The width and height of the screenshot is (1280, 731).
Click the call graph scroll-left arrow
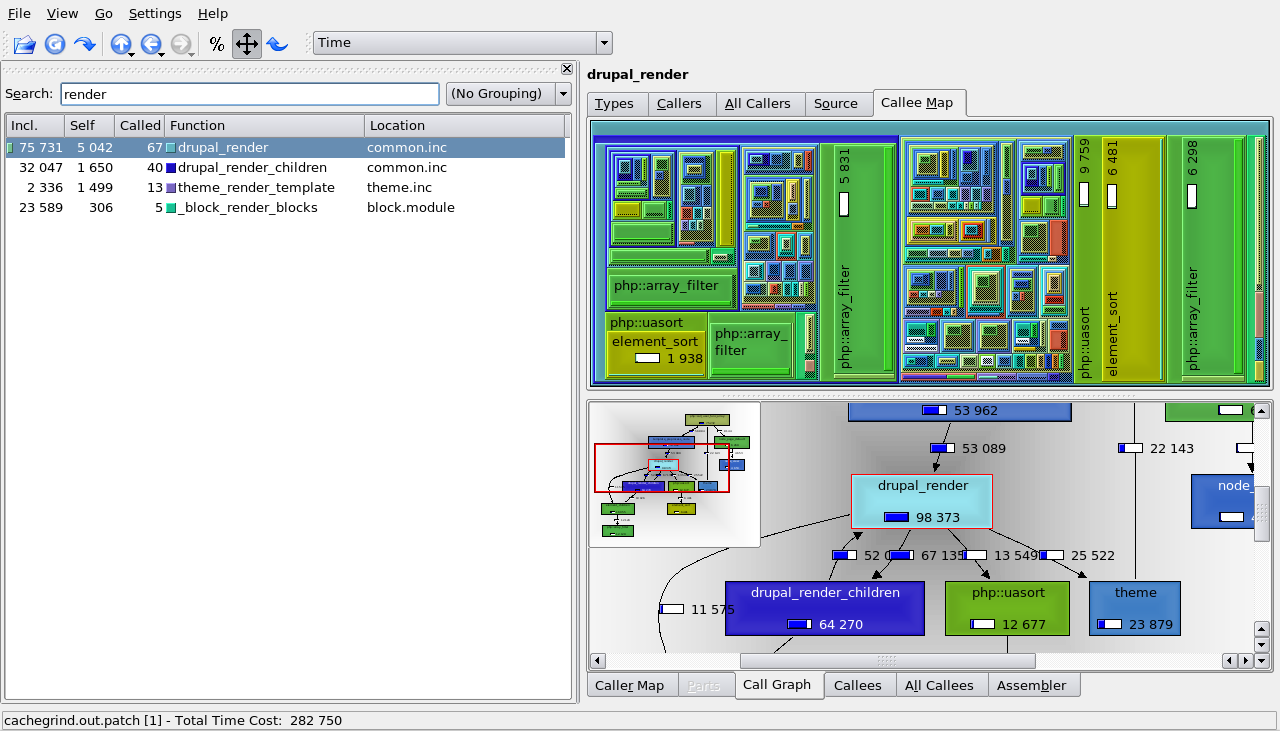(x=598, y=661)
